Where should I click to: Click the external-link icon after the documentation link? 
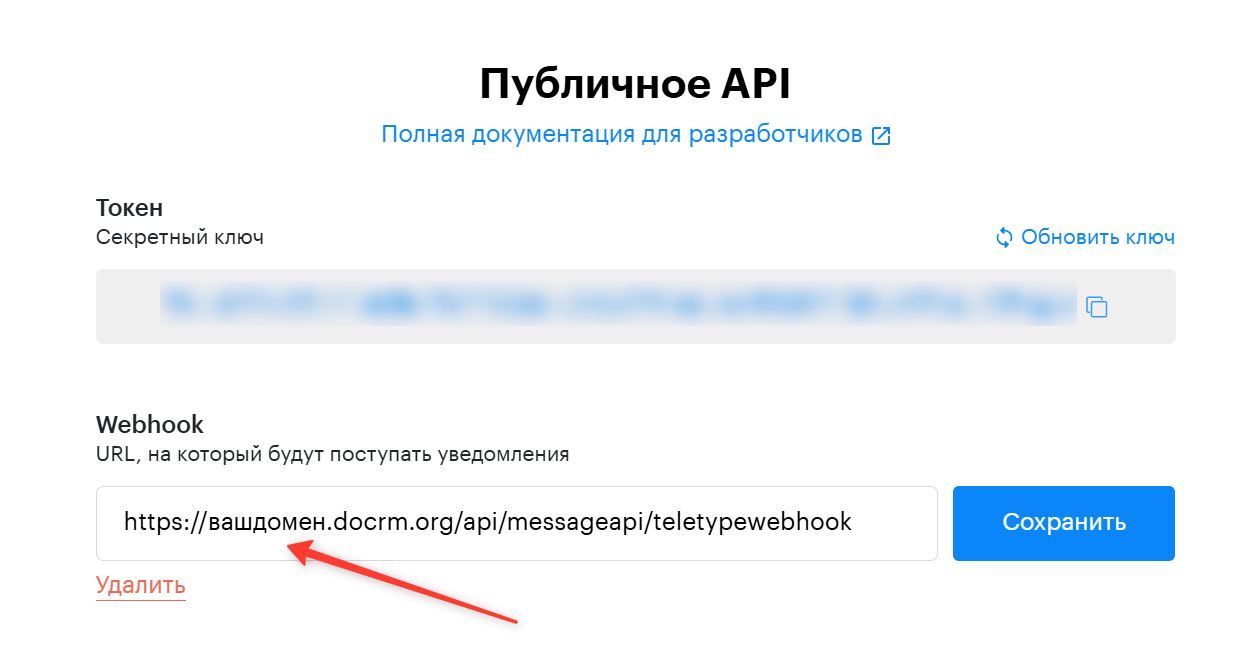coord(881,136)
